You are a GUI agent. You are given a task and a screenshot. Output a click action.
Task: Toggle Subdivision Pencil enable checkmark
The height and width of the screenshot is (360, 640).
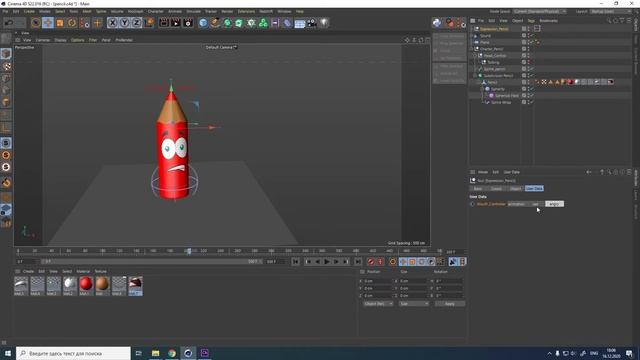(x=532, y=76)
